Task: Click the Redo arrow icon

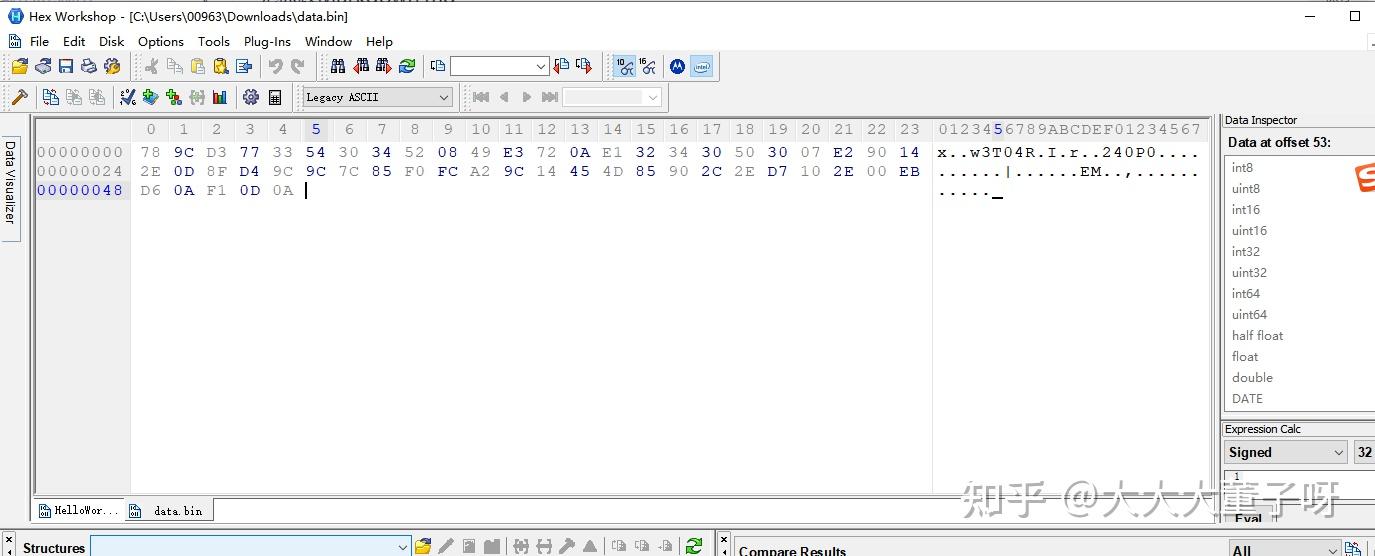Action: coord(297,66)
